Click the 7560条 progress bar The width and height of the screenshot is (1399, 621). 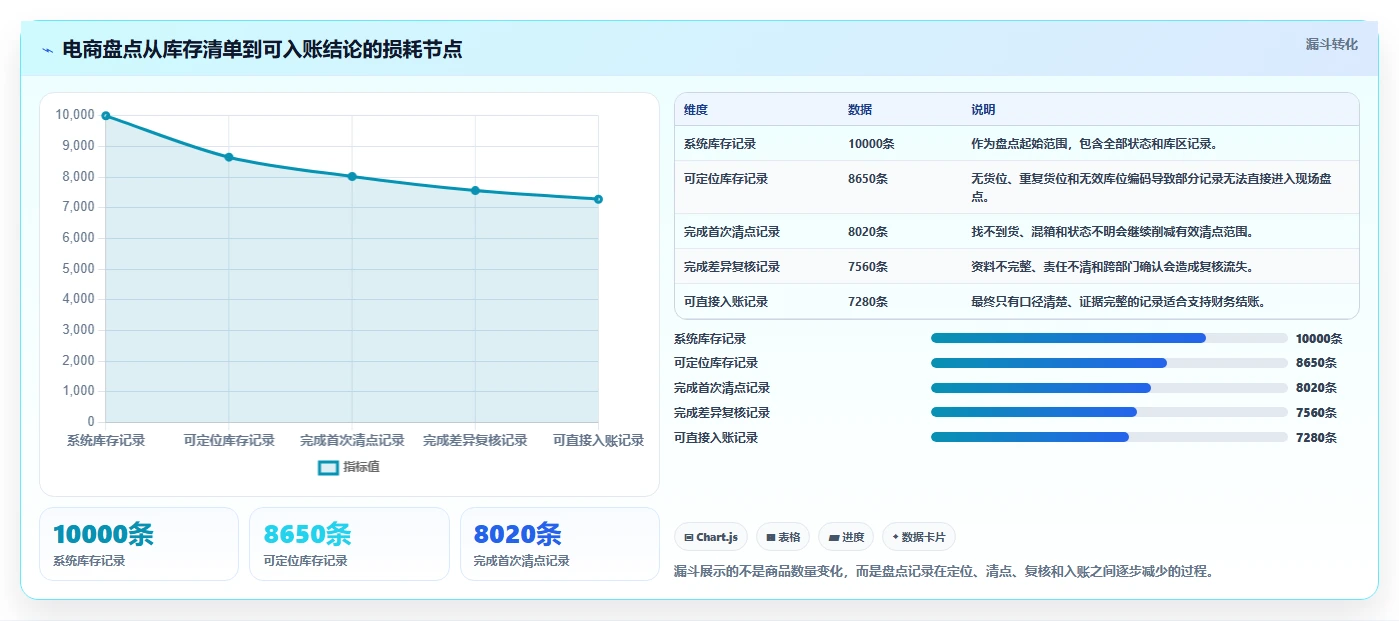pos(1109,412)
